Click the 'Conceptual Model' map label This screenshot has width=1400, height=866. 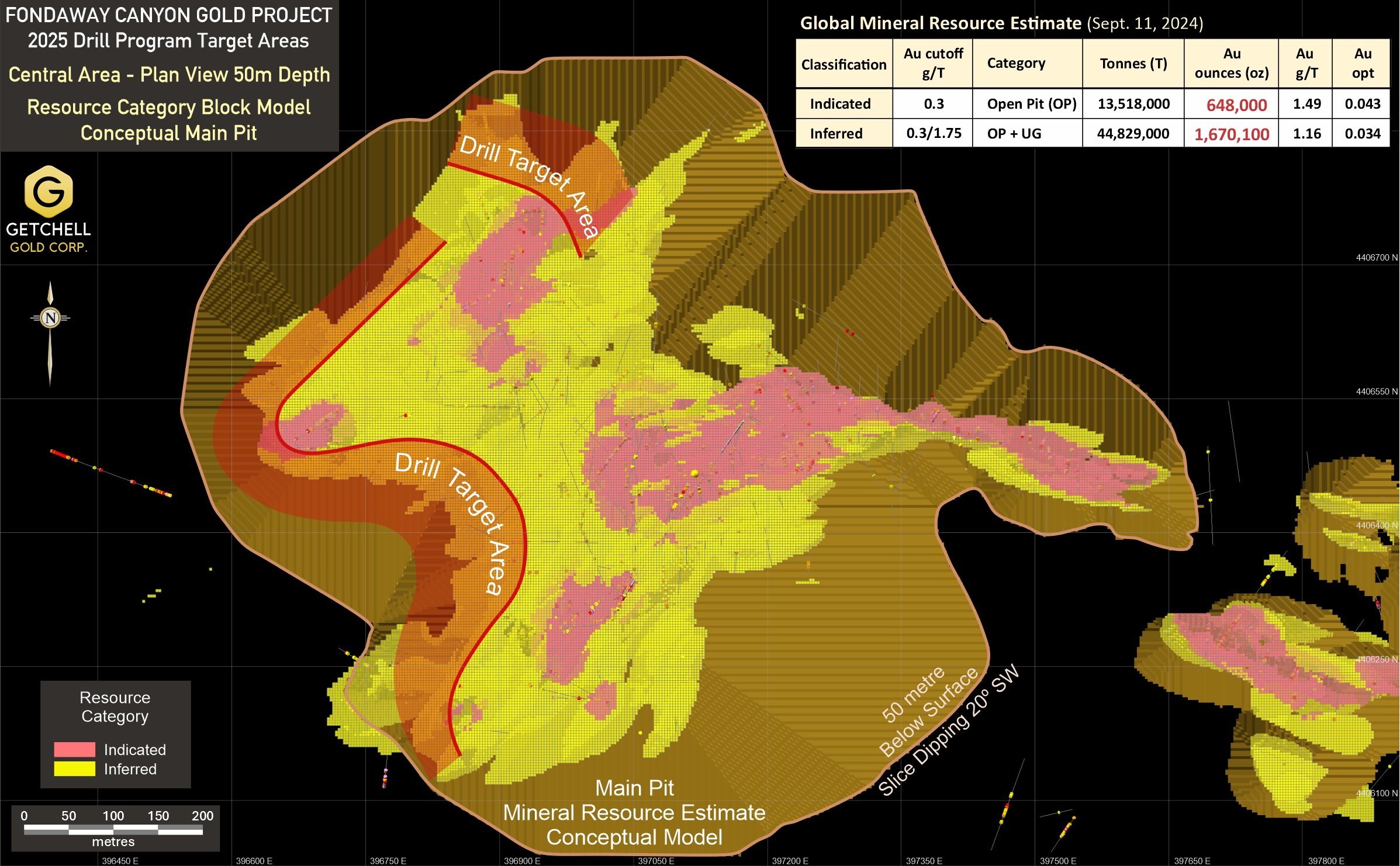pos(634,837)
